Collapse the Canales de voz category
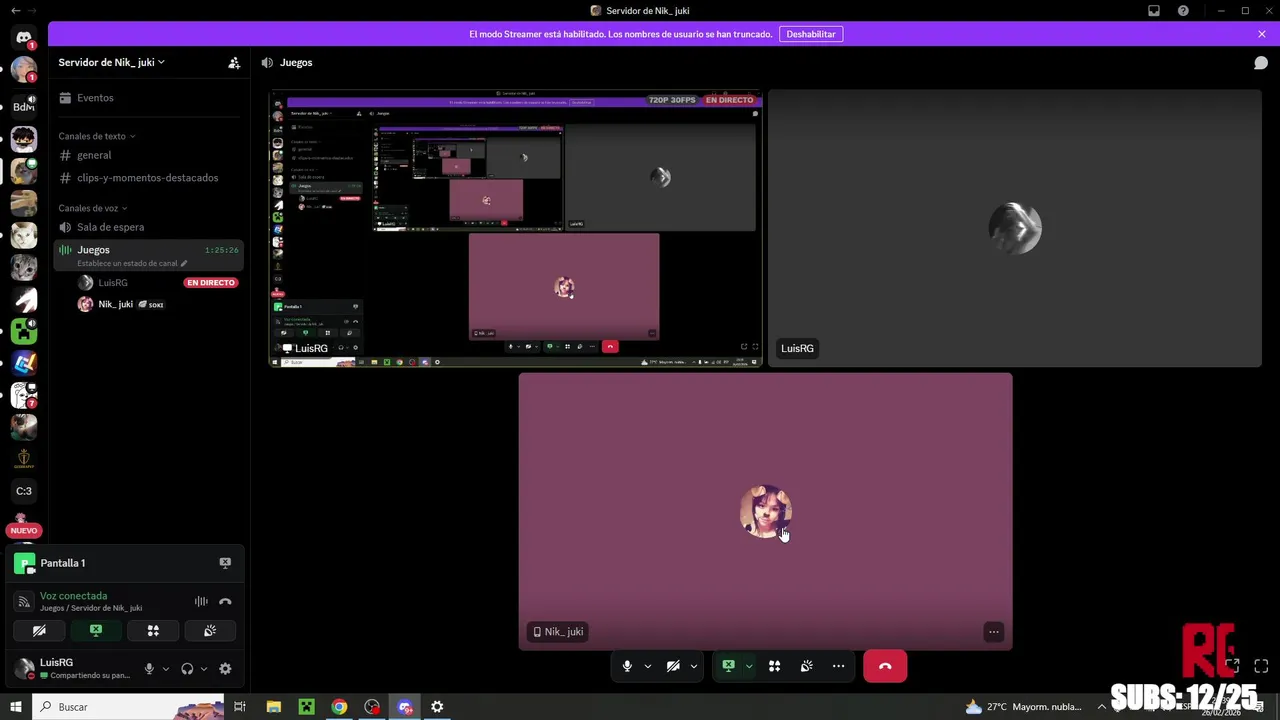1280x720 pixels. [92, 208]
